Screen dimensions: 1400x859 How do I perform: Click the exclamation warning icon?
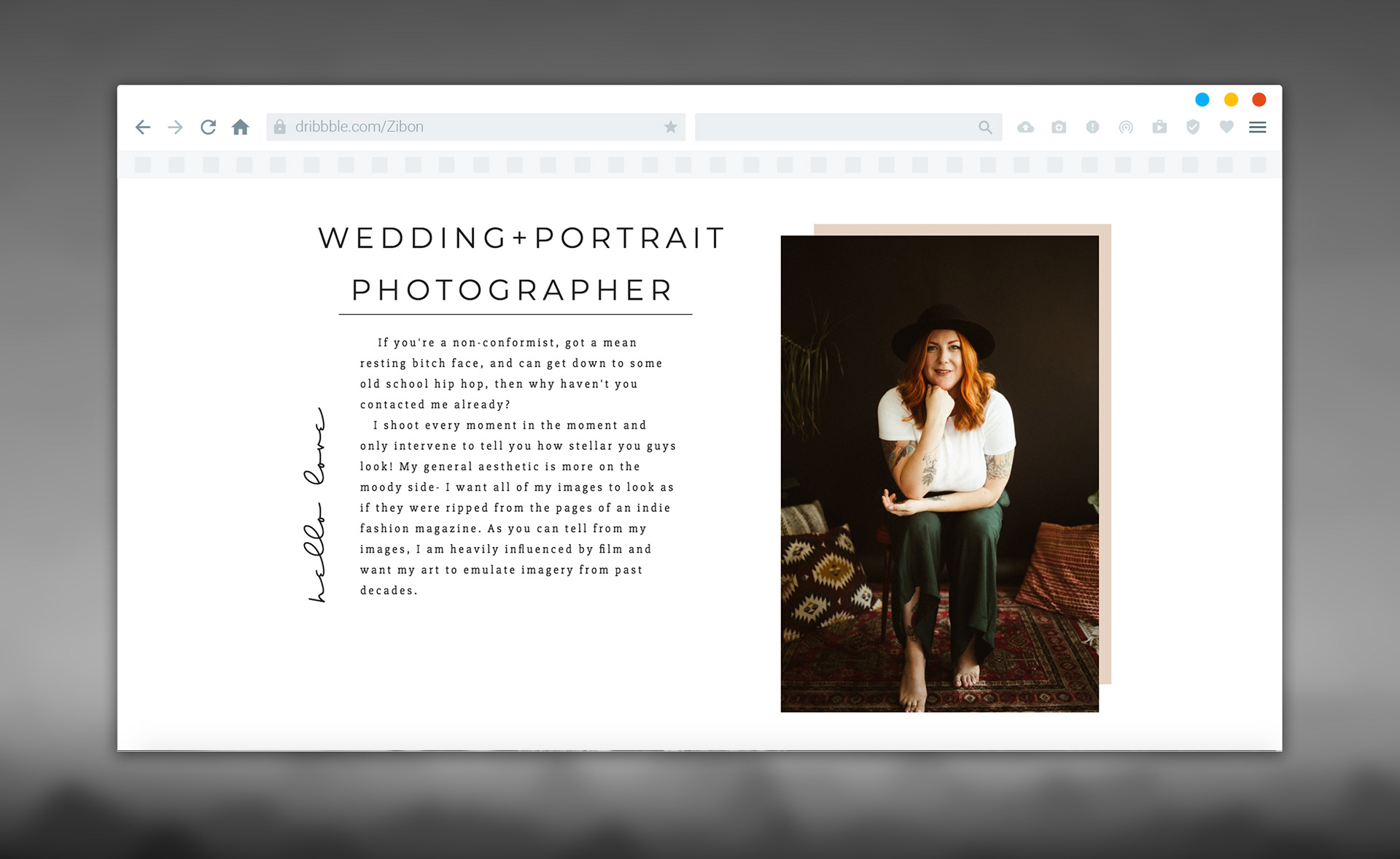click(x=1092, y=127)
